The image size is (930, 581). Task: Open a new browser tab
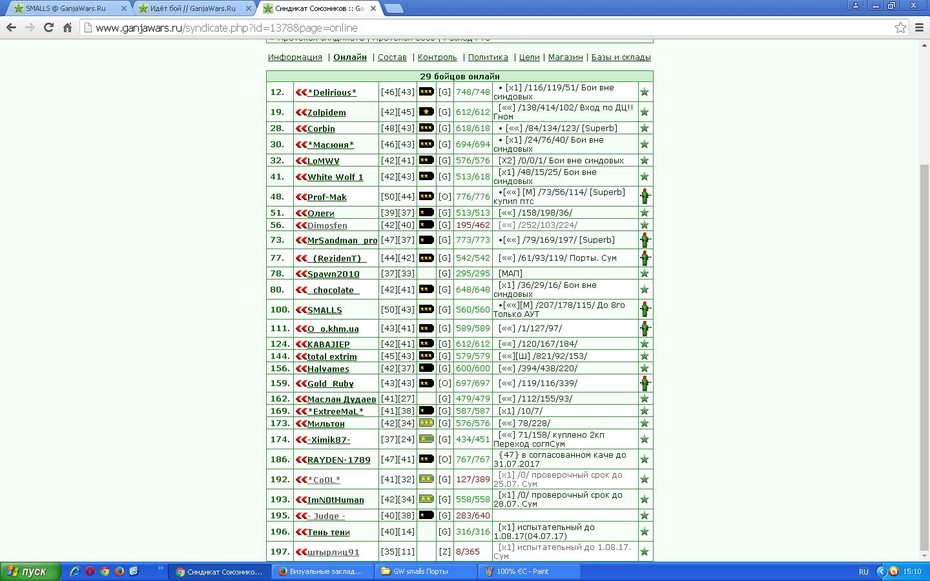coord(394,8)
